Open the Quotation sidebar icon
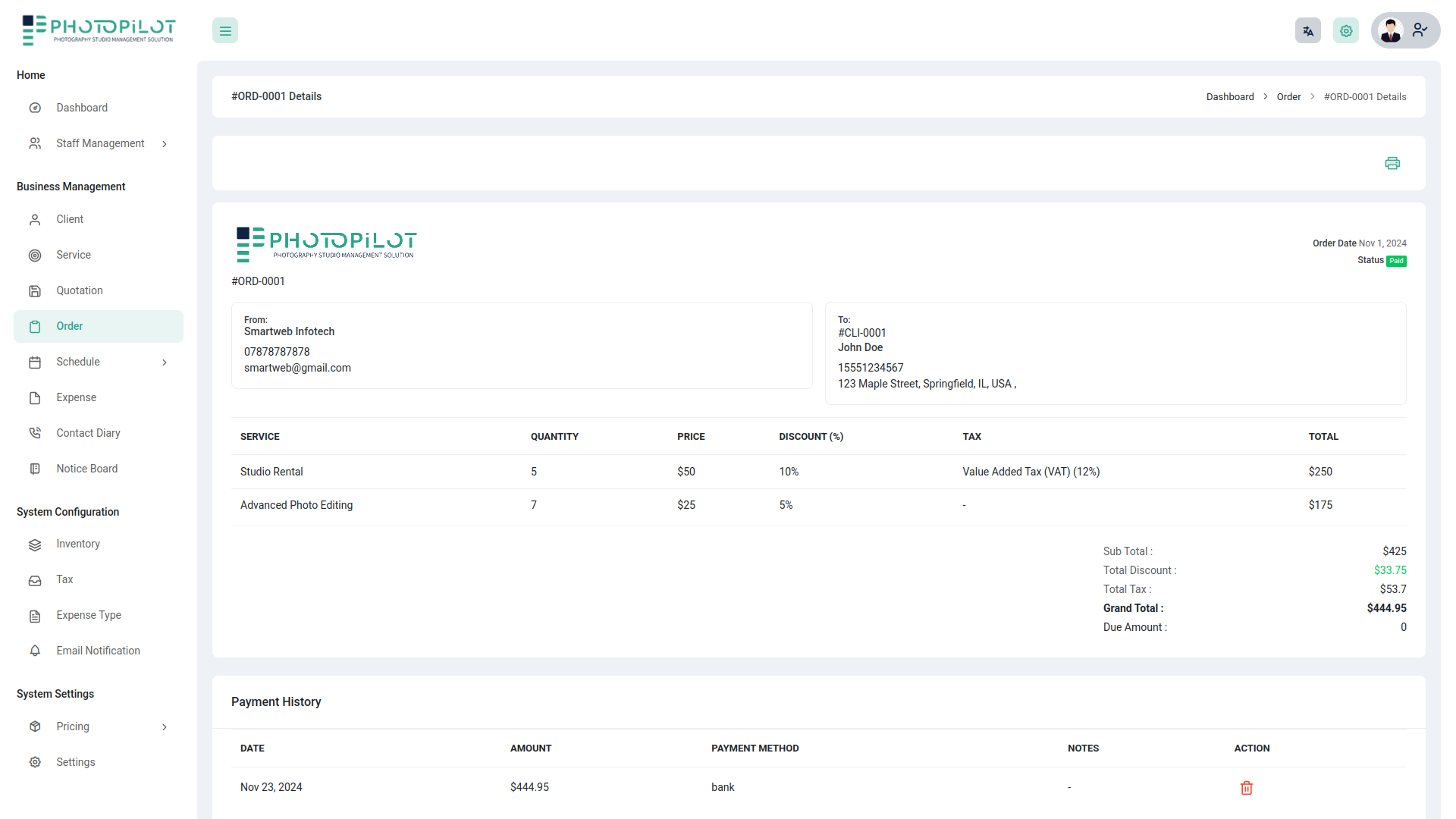Viewport: 1456px width, 819px height. tap(35, 291)
